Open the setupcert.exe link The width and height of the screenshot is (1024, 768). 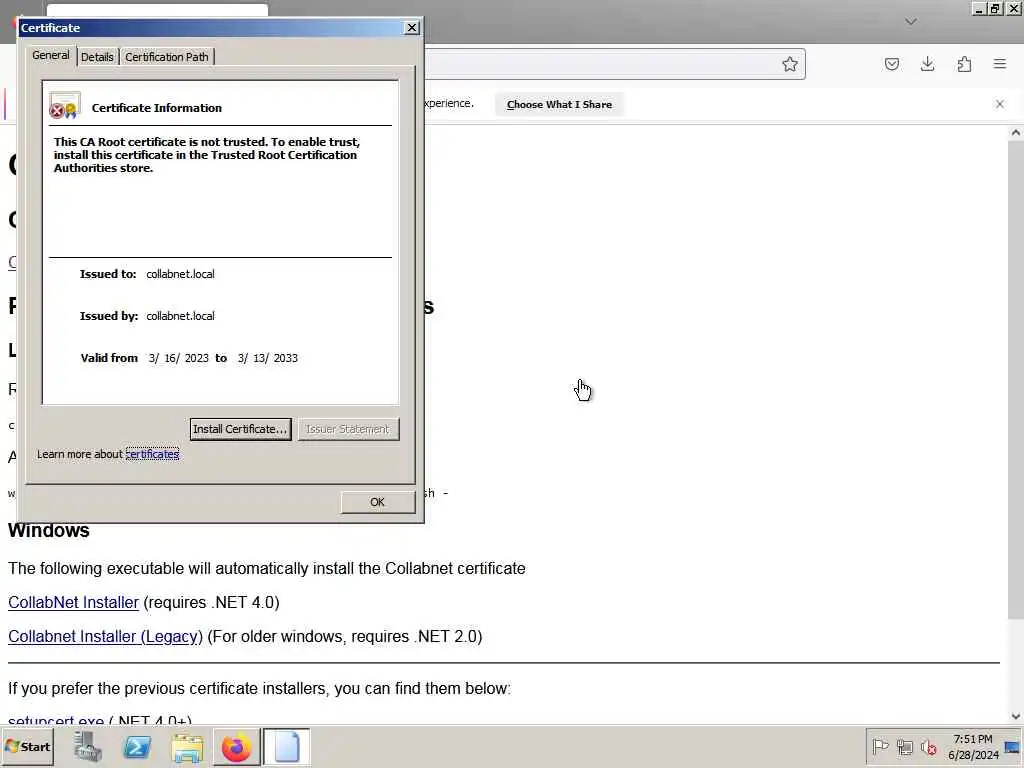pyautogui.click(x=56, y=720)
